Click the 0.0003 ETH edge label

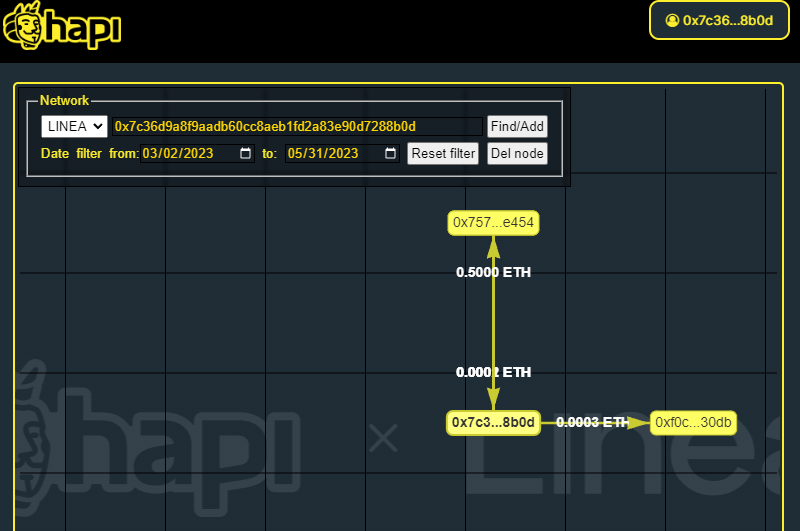592,422
